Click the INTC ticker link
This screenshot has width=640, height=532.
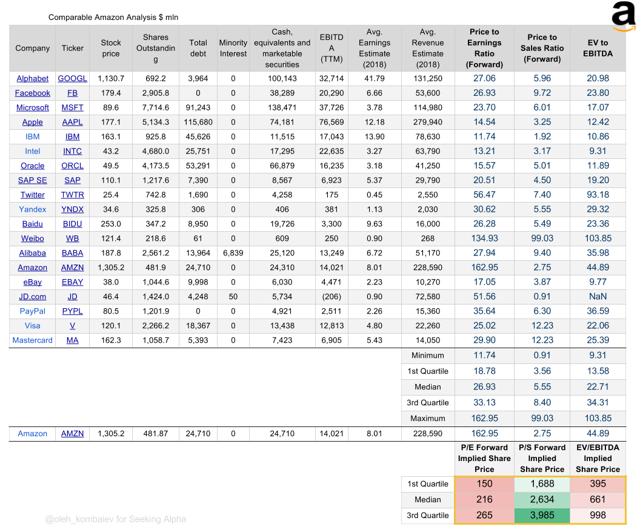coord(72,151)
